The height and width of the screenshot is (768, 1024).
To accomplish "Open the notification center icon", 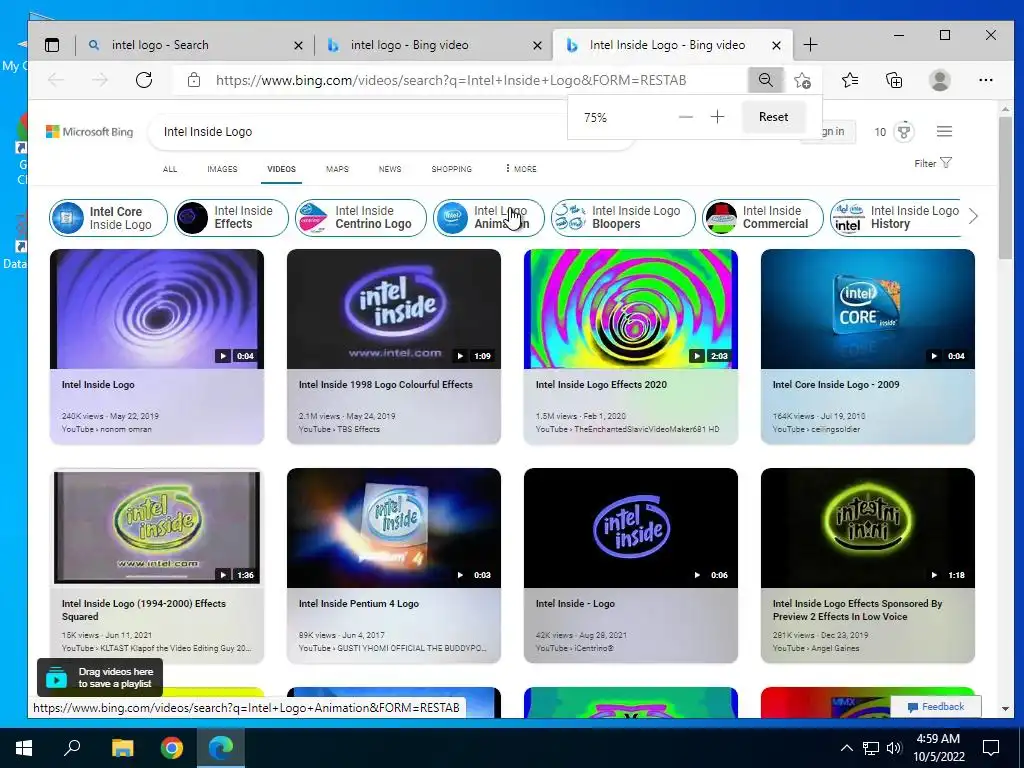I will (x=991, y=748).
